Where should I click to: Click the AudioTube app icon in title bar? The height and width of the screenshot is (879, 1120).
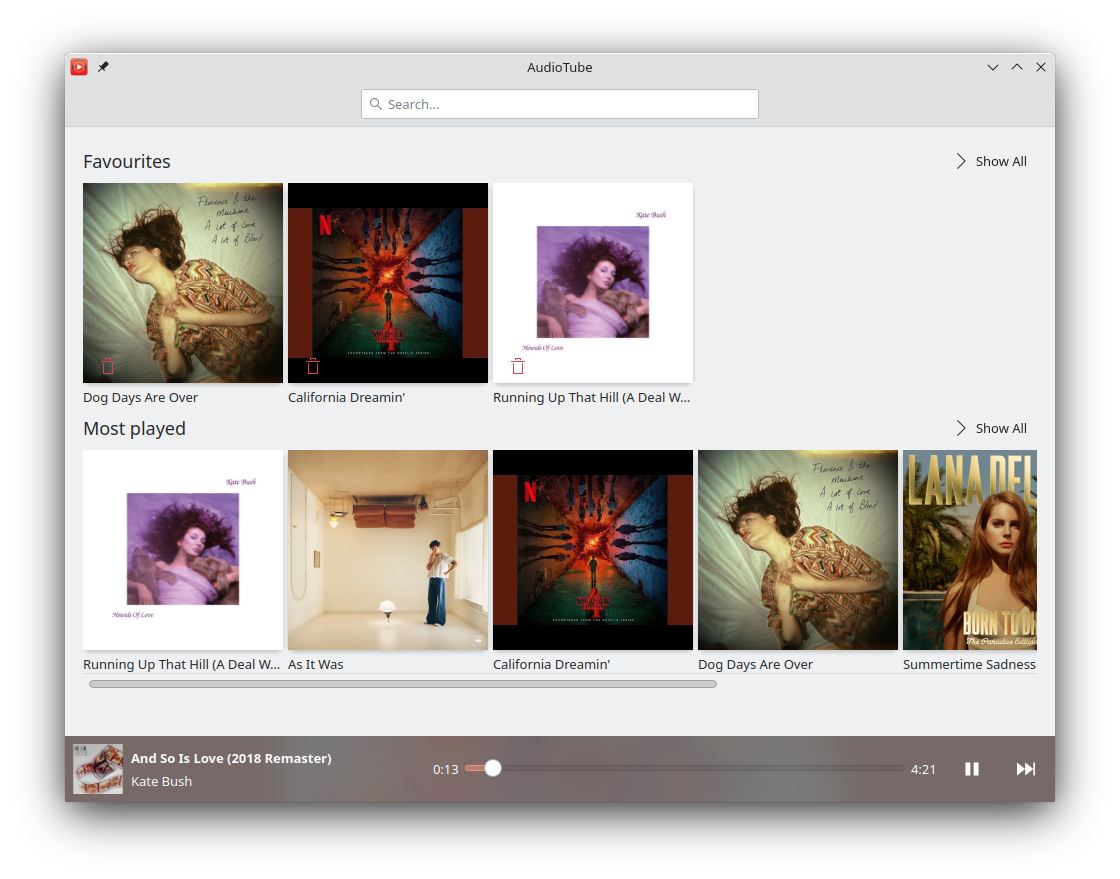[x=79, y=67]
